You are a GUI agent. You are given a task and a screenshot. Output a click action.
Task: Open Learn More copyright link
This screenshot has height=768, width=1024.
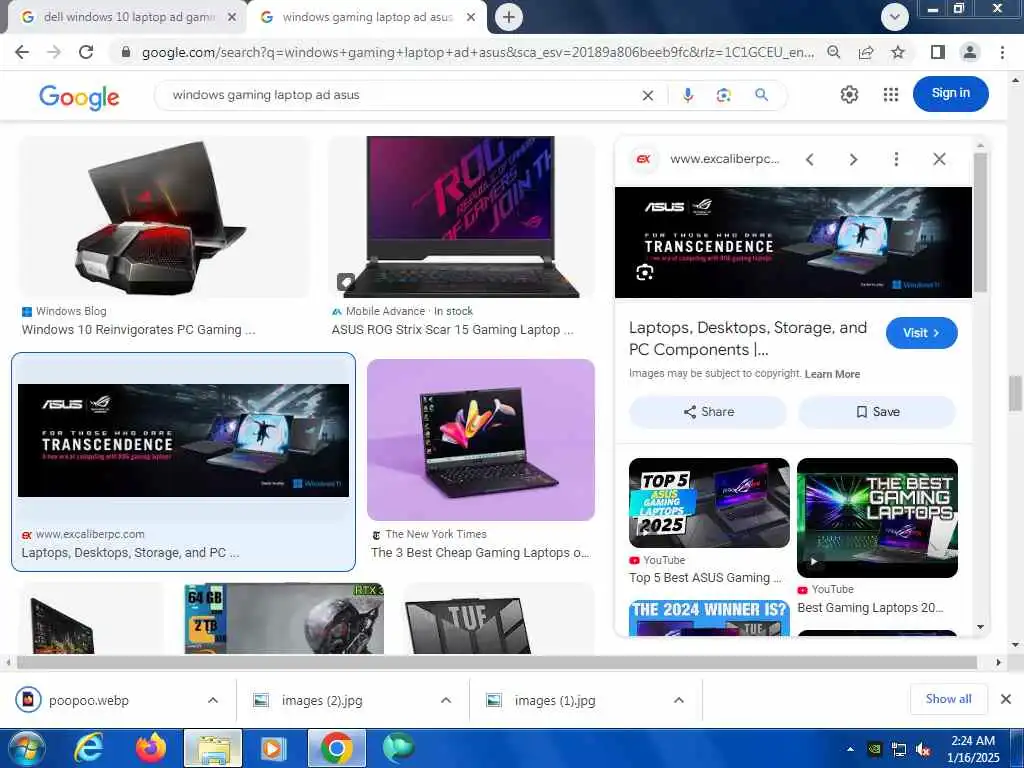832,374
